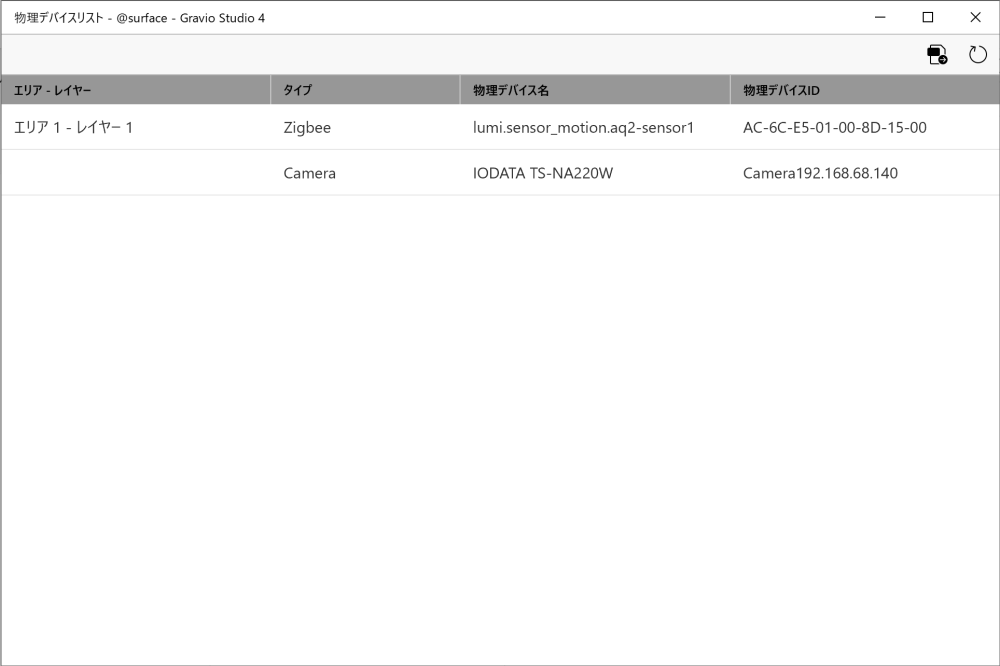
Task: Select the エリア 1 - レイヤー 1 cell
Action: pyautogui.click(x=73, y=128)
